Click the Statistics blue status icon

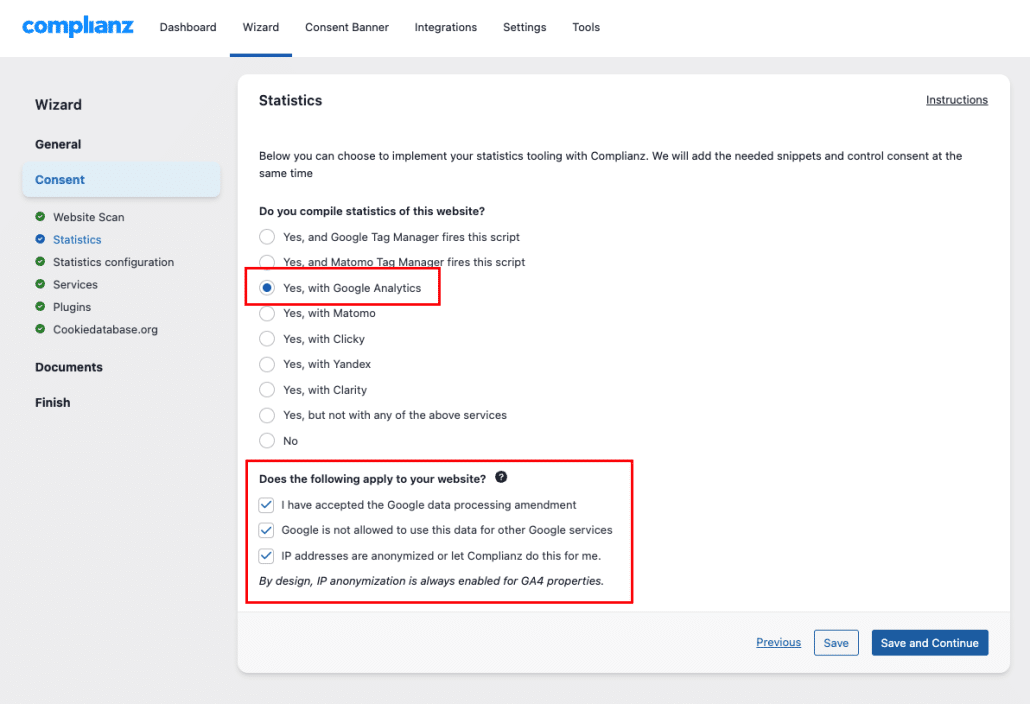click(40, 239)
